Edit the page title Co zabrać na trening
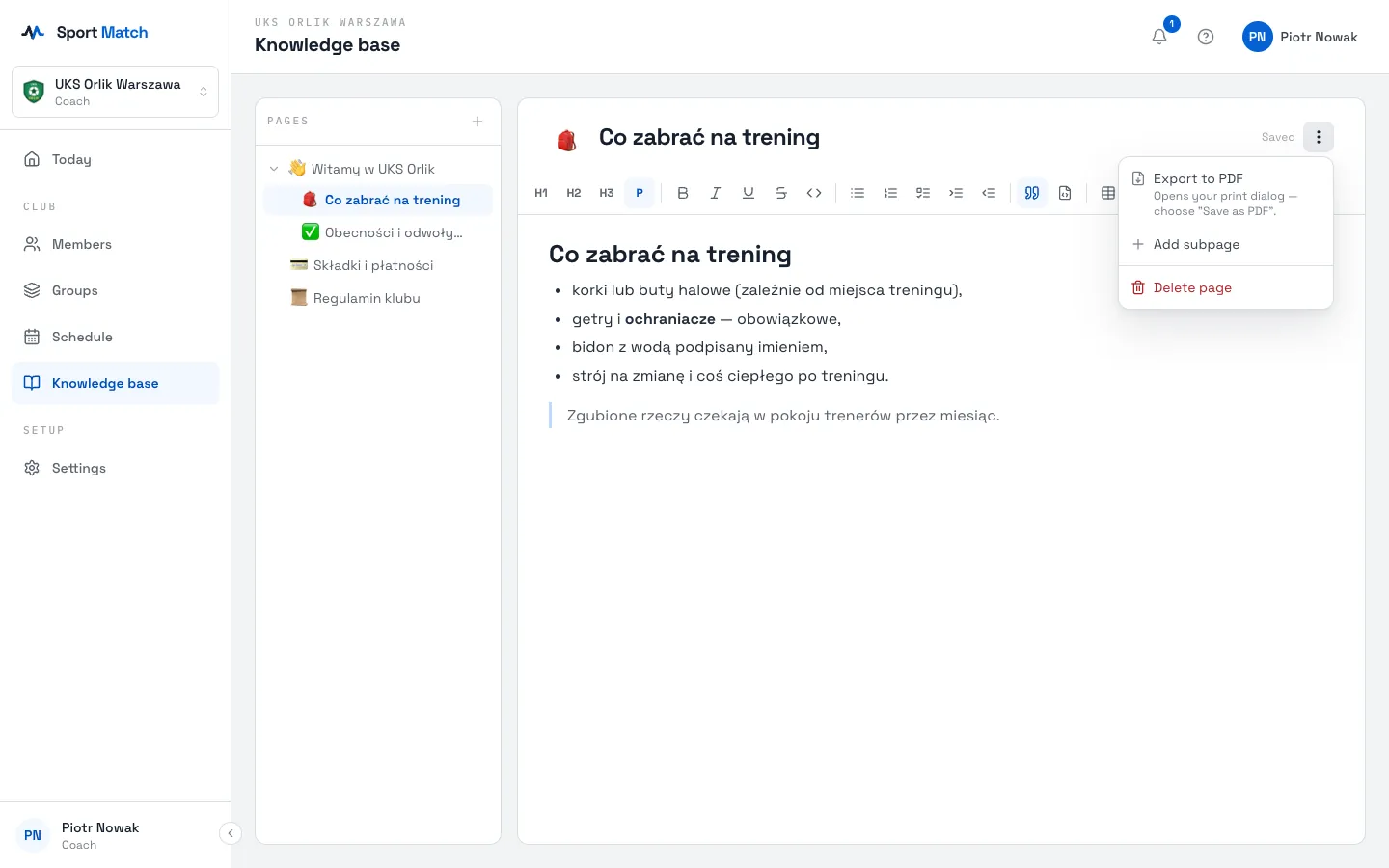The height and width of the screenshot is (868, 1389). click(710, 137)
